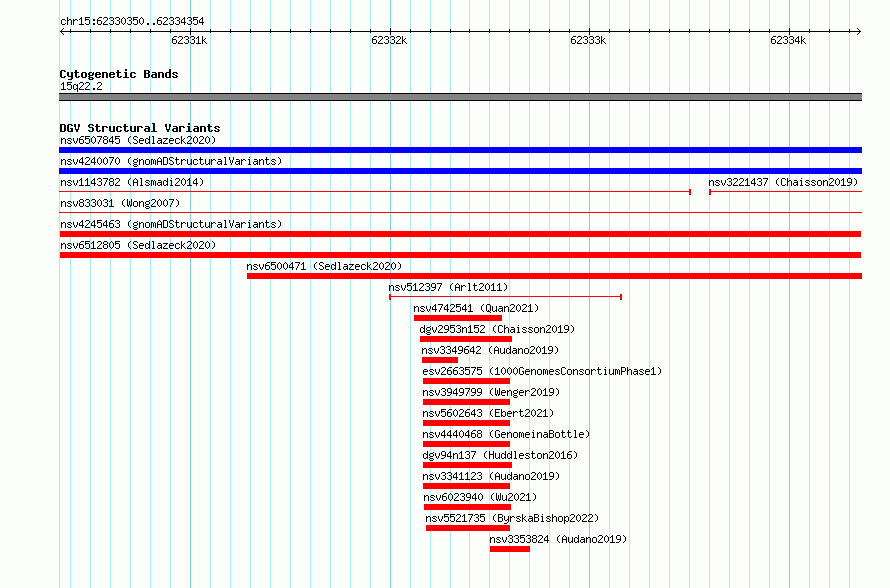This screenshot has width=890, height=588.
Task: Select nsv5521735 (ByrskaBishop2022) label
Action: tap(512, 518)
